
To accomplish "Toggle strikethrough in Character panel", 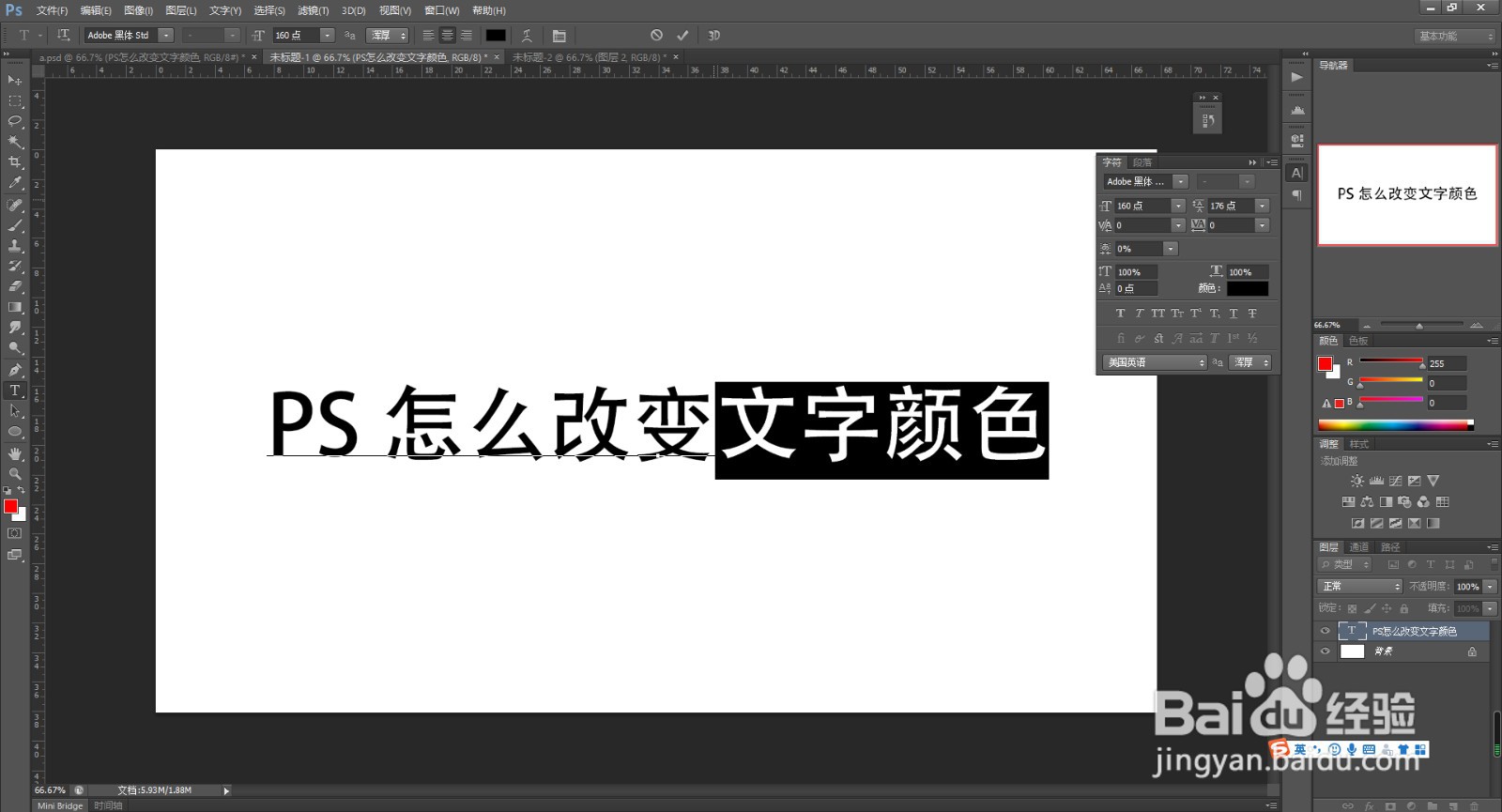I will [x=1252, y=314].
